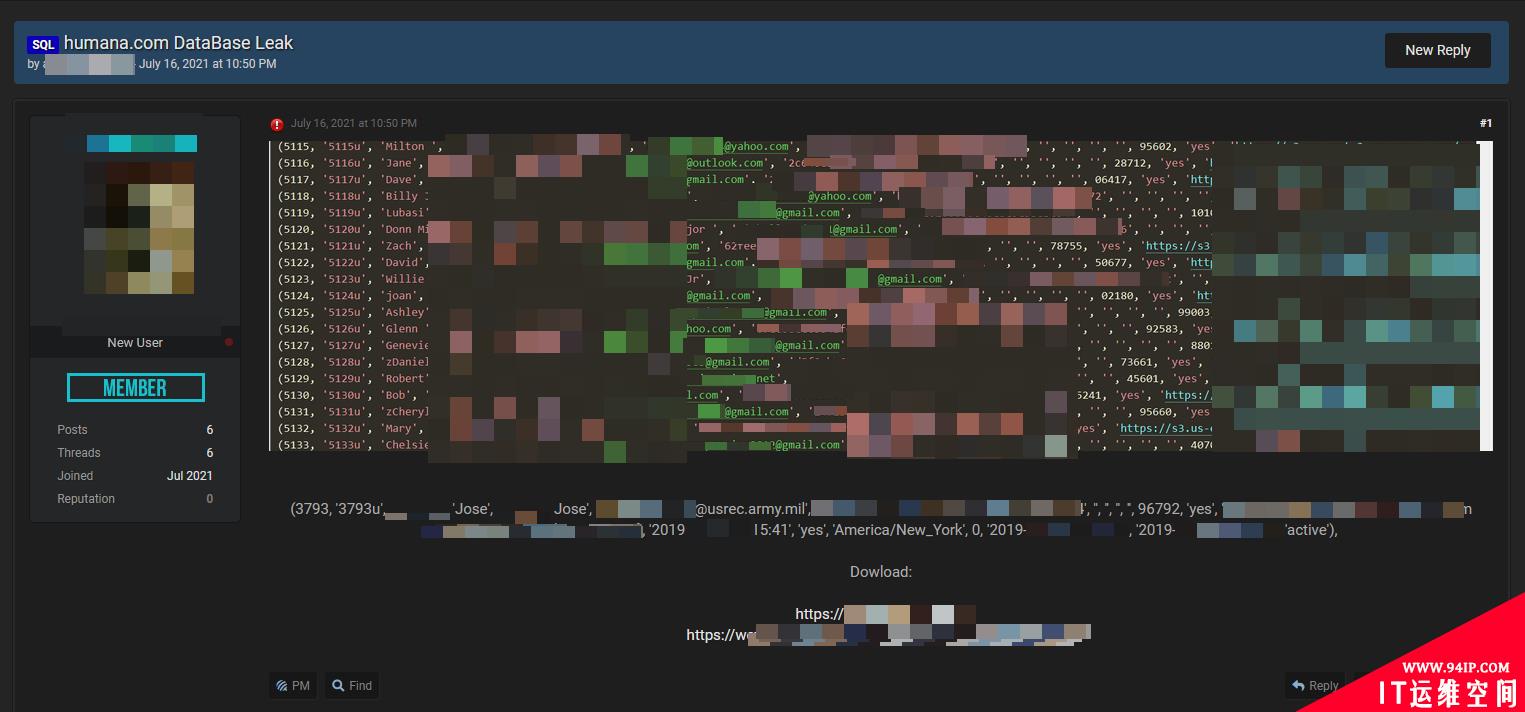1525x712 pixels.
Task: Click the Find button with magnifier icon
Action: [352, 685]
